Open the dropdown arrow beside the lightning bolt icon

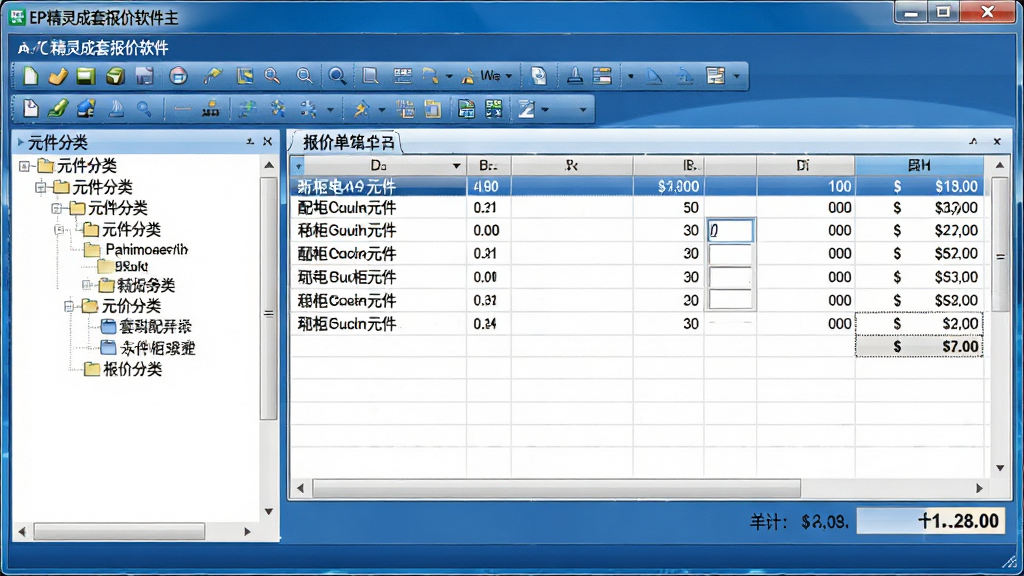tap(381, 109)
